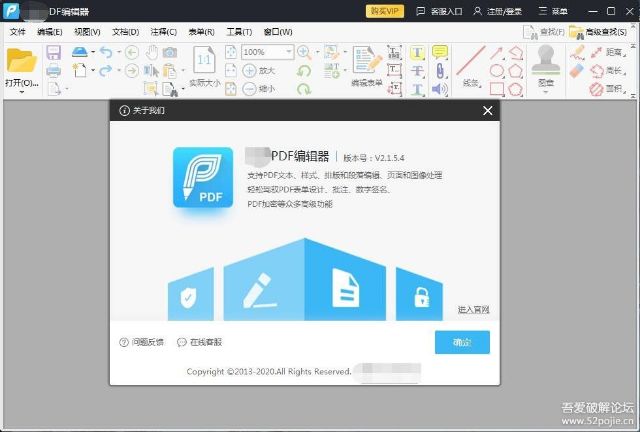640x432 pixels.
Task: Click the paperclip attachment tool
Action: [x=440, y=71]
